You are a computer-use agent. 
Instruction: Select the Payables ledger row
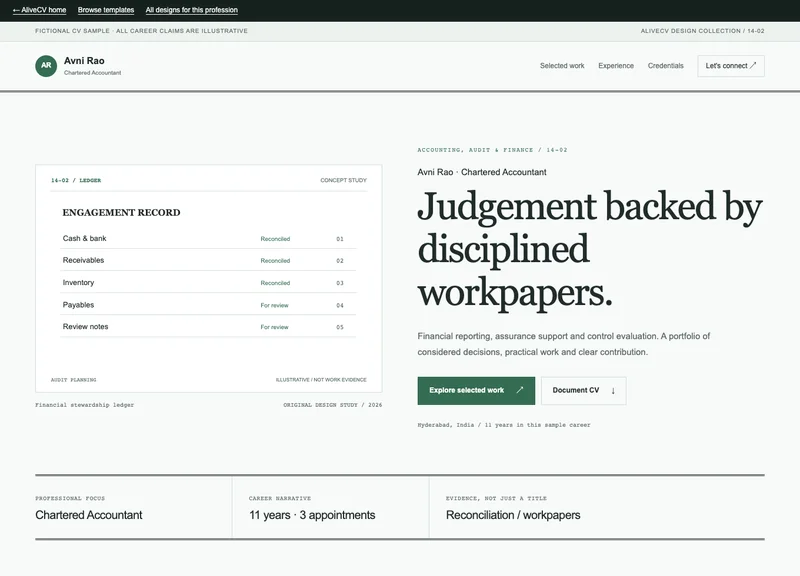(x=208, y=305)
